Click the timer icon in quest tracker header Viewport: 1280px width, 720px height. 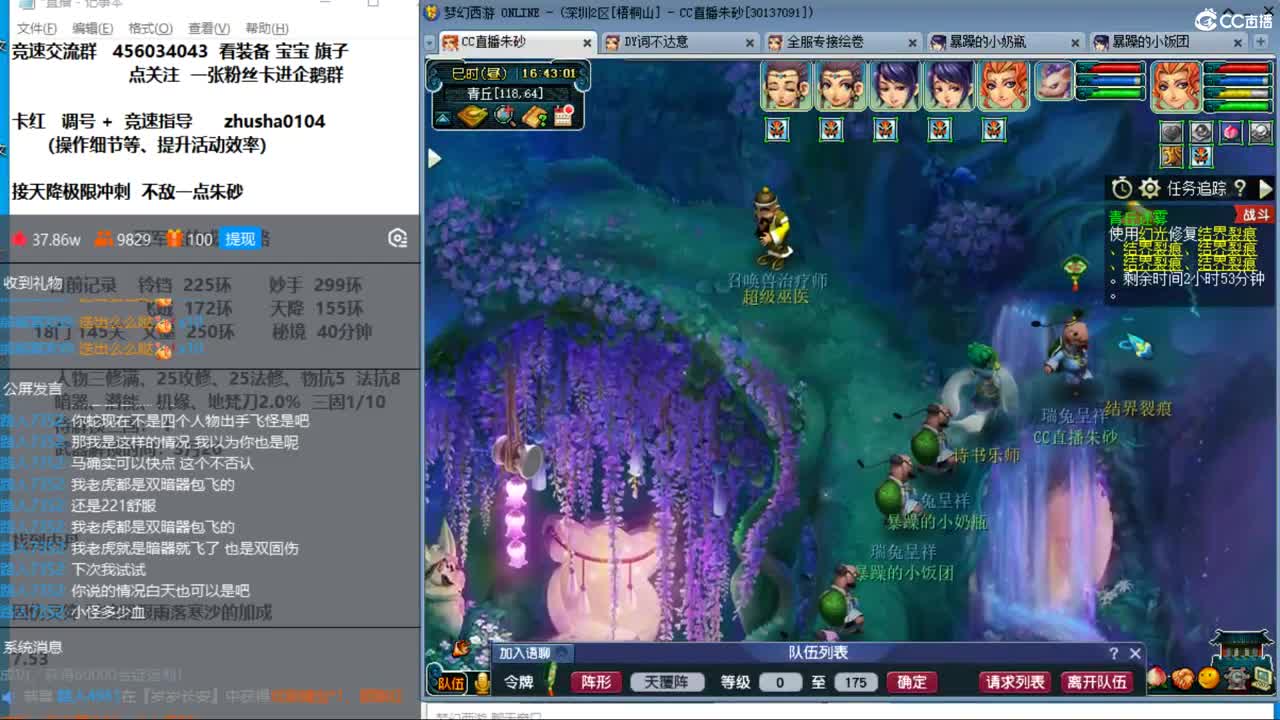(1122, 188)
